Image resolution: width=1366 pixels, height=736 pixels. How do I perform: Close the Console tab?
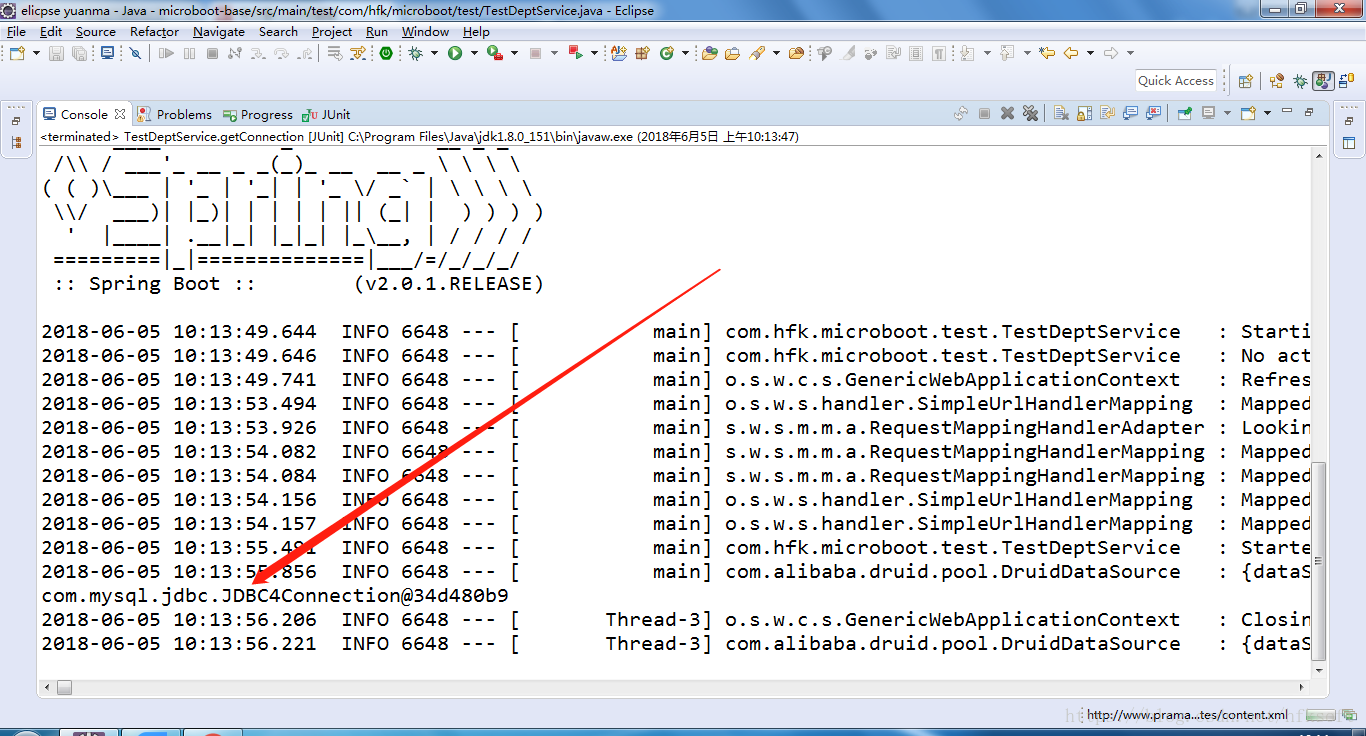(120, 114)
